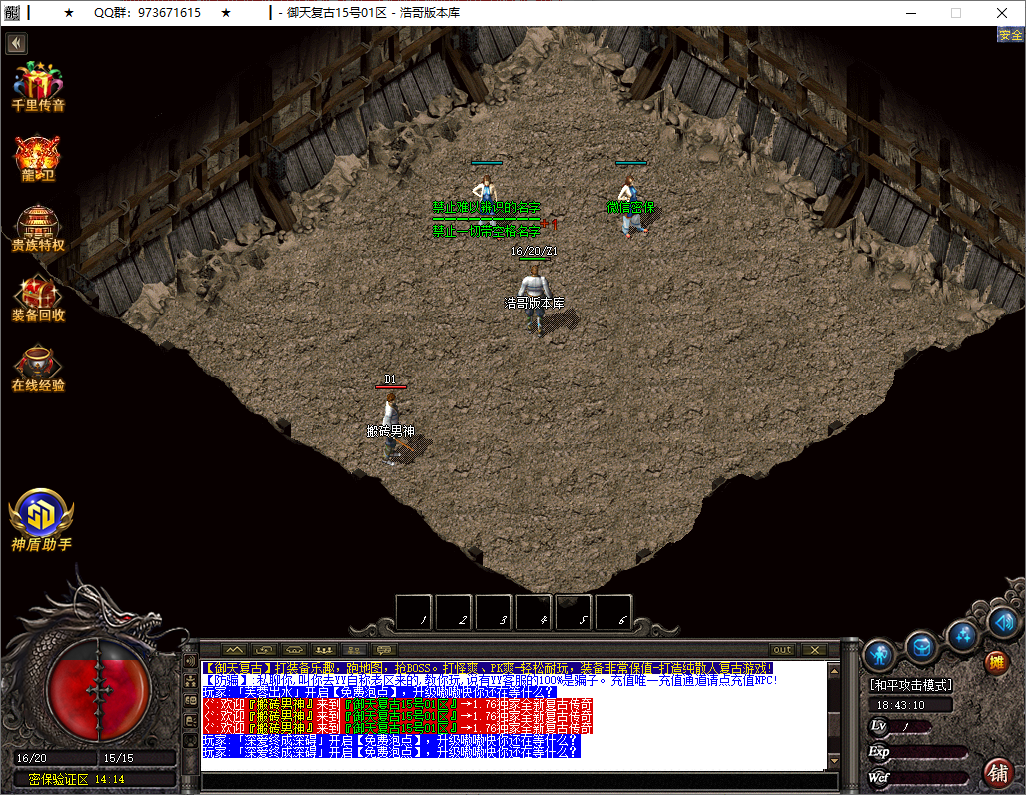Click the red 铺 shop button

[999, 773]
